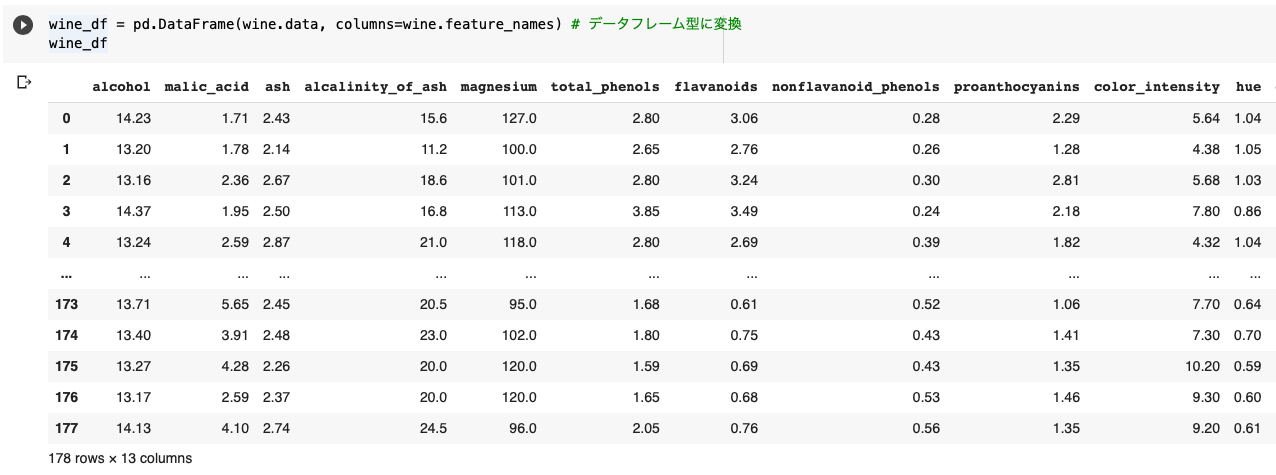Select the alcalinity_of_ash column header
The width and height of the screenshot is (1276, 475).
pos(375,87)
